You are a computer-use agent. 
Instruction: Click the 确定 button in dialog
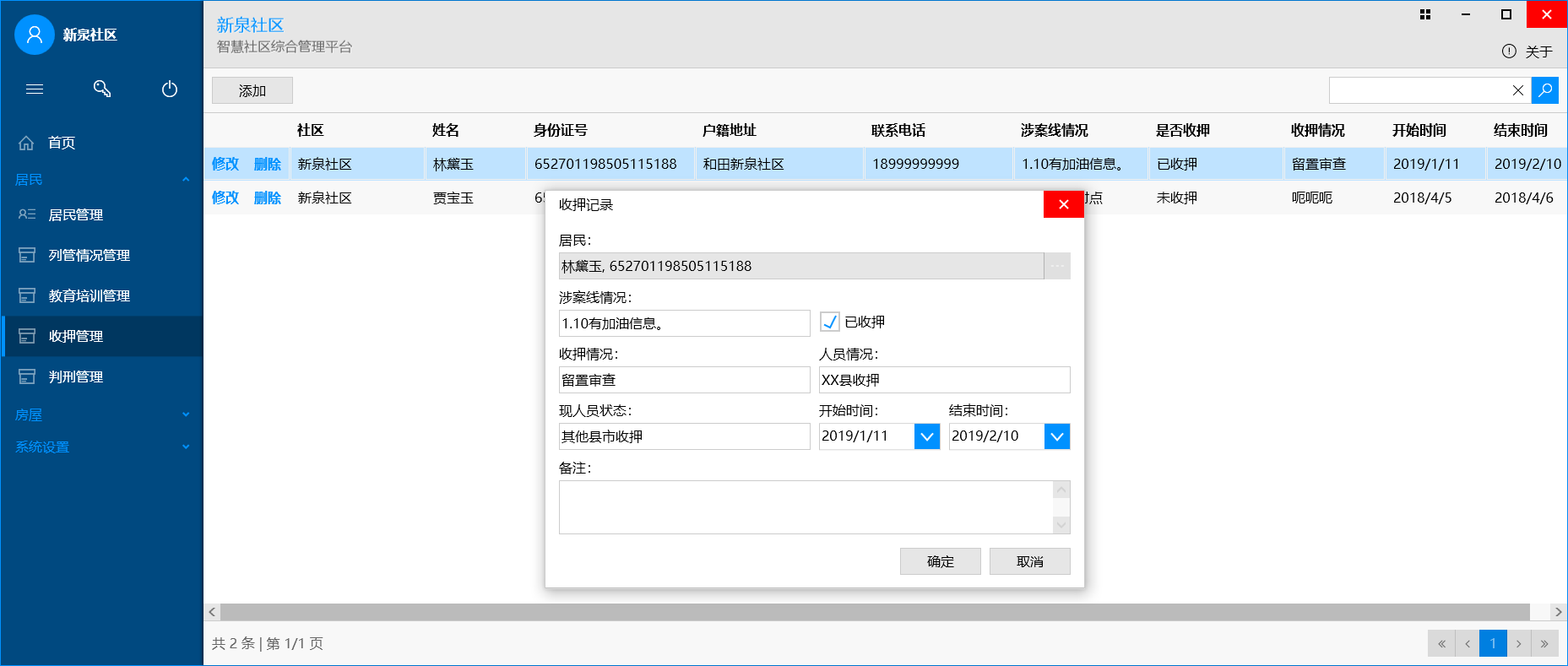(940, 561)
